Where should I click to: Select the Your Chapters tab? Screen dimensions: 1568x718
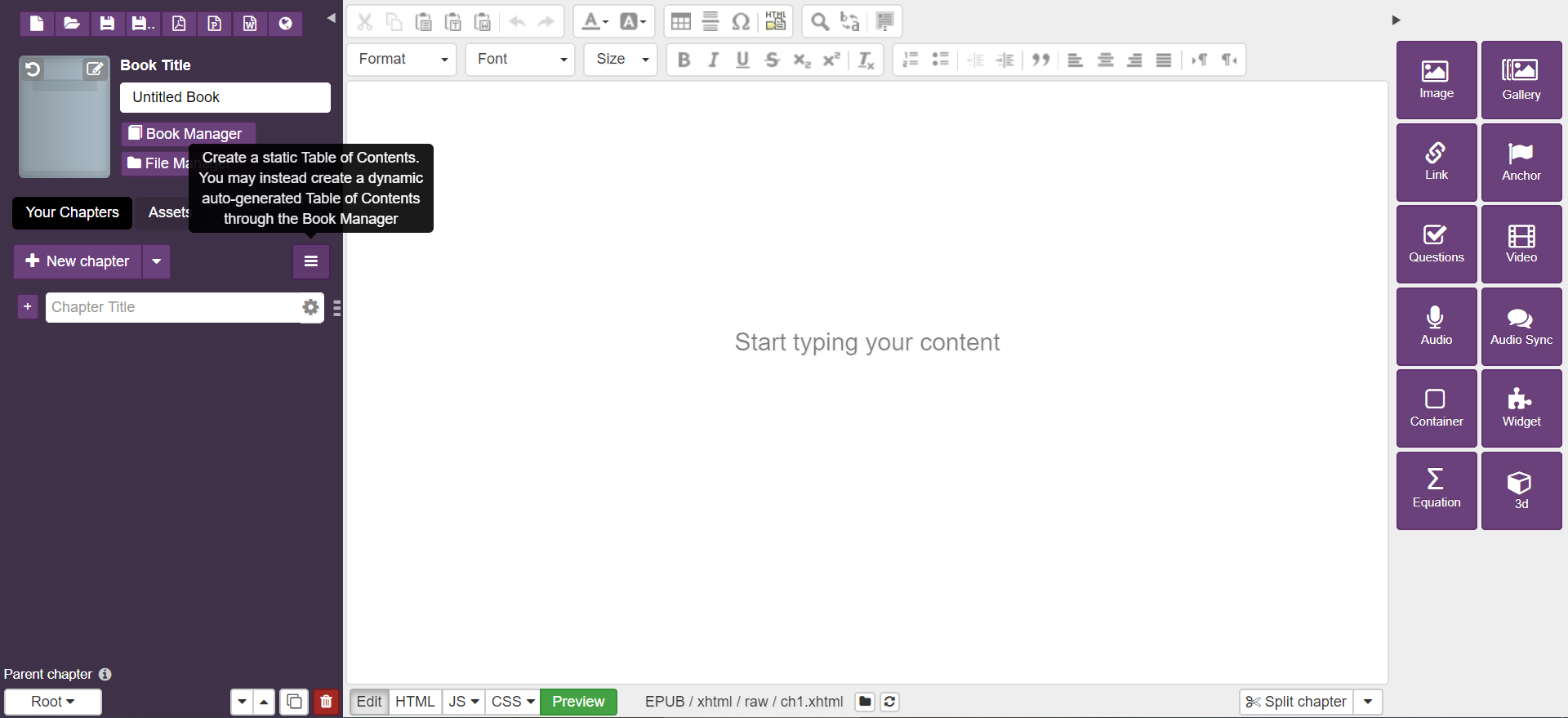coord(72,212)
